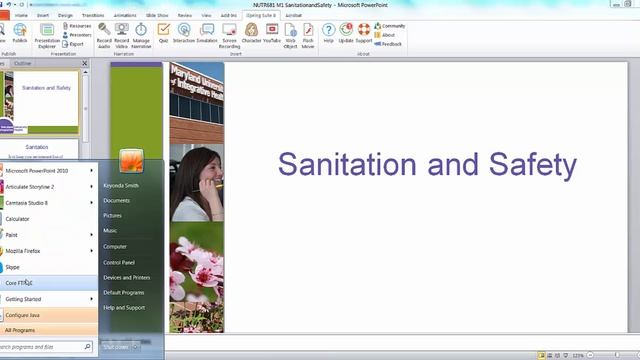
Task: Open the Undo dropdown arrow in quick access toolbar
Action: click(15, 4)
